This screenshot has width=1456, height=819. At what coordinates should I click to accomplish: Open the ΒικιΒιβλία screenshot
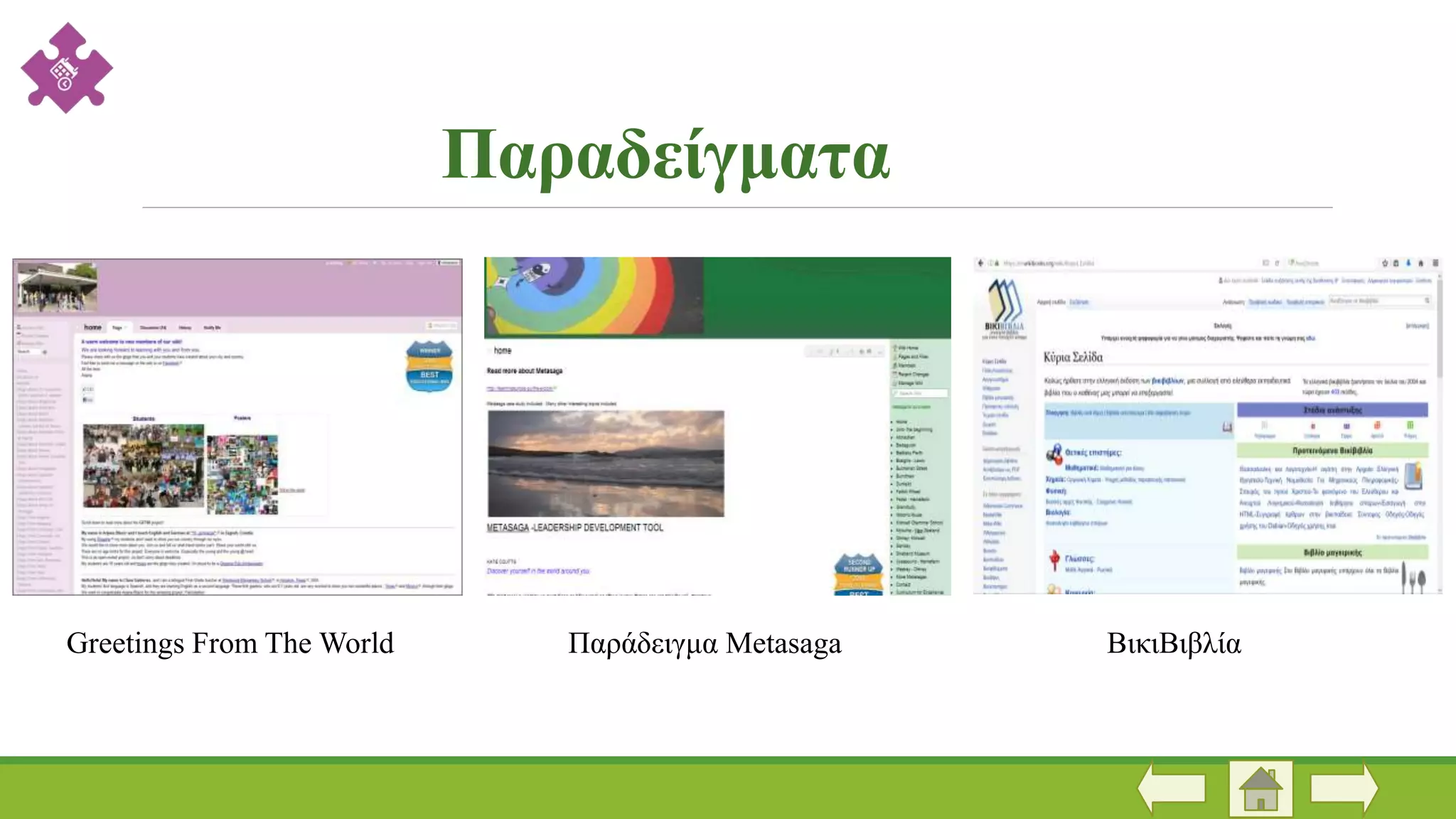(1207, 425)
